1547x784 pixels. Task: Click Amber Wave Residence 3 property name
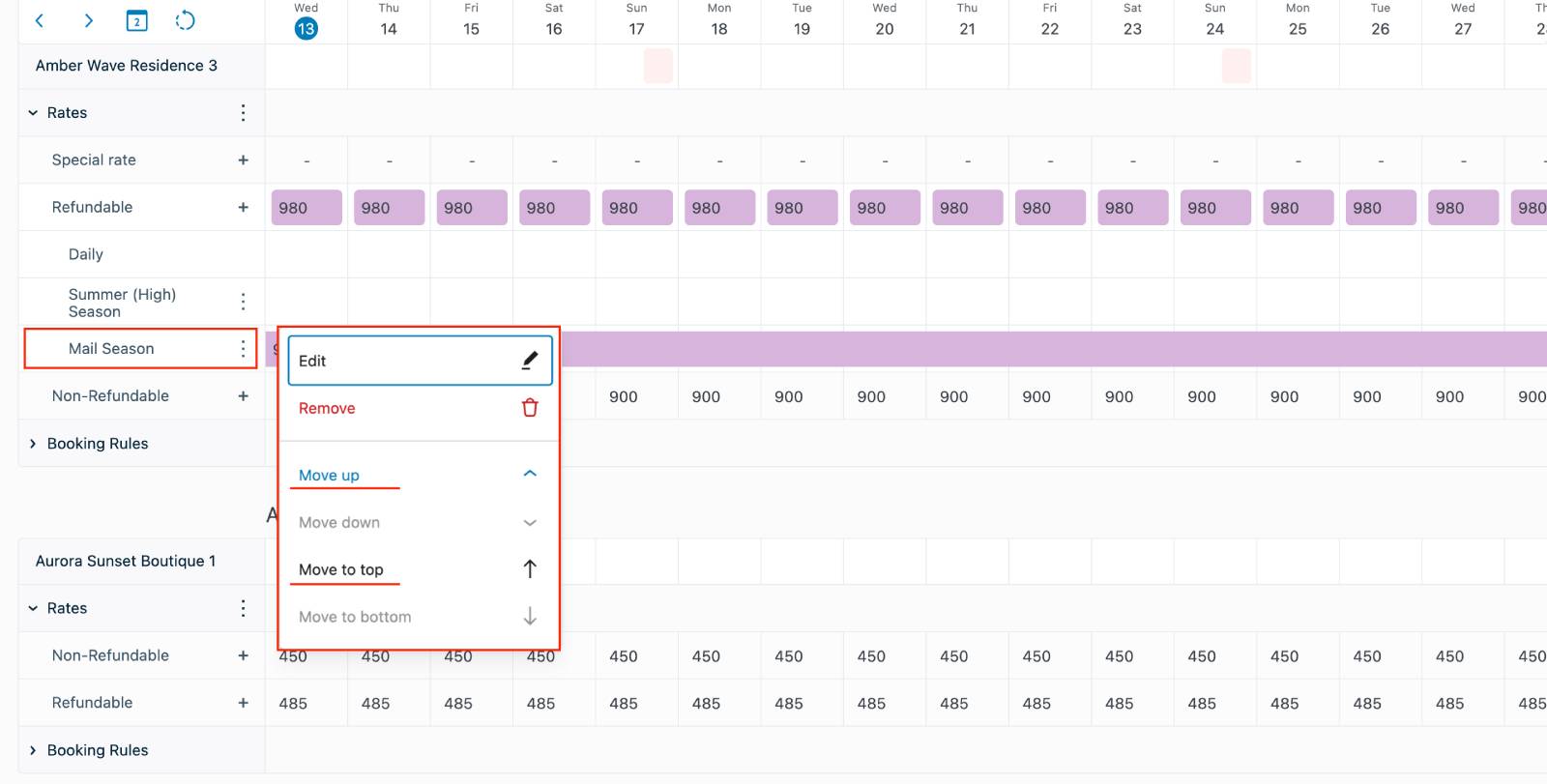point(127,66)
